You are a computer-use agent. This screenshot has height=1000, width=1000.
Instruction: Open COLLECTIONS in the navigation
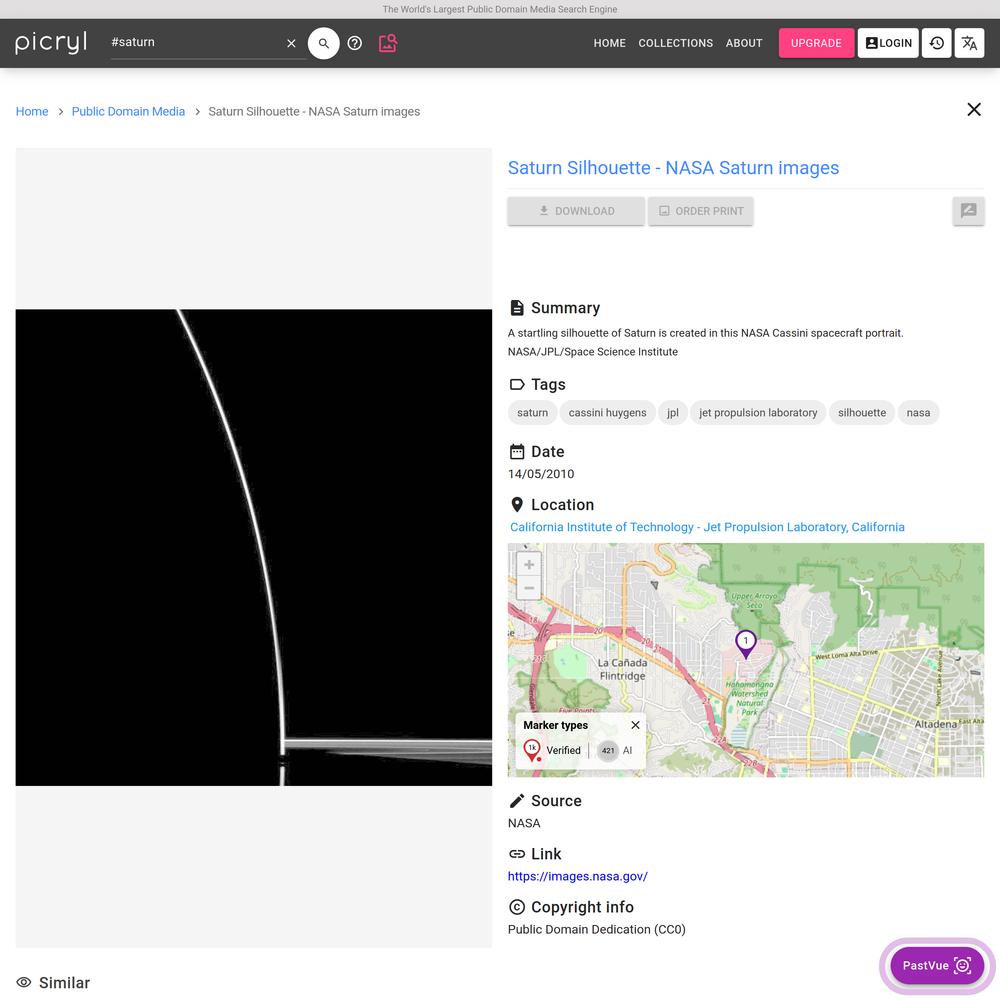(x=675, y=43)
